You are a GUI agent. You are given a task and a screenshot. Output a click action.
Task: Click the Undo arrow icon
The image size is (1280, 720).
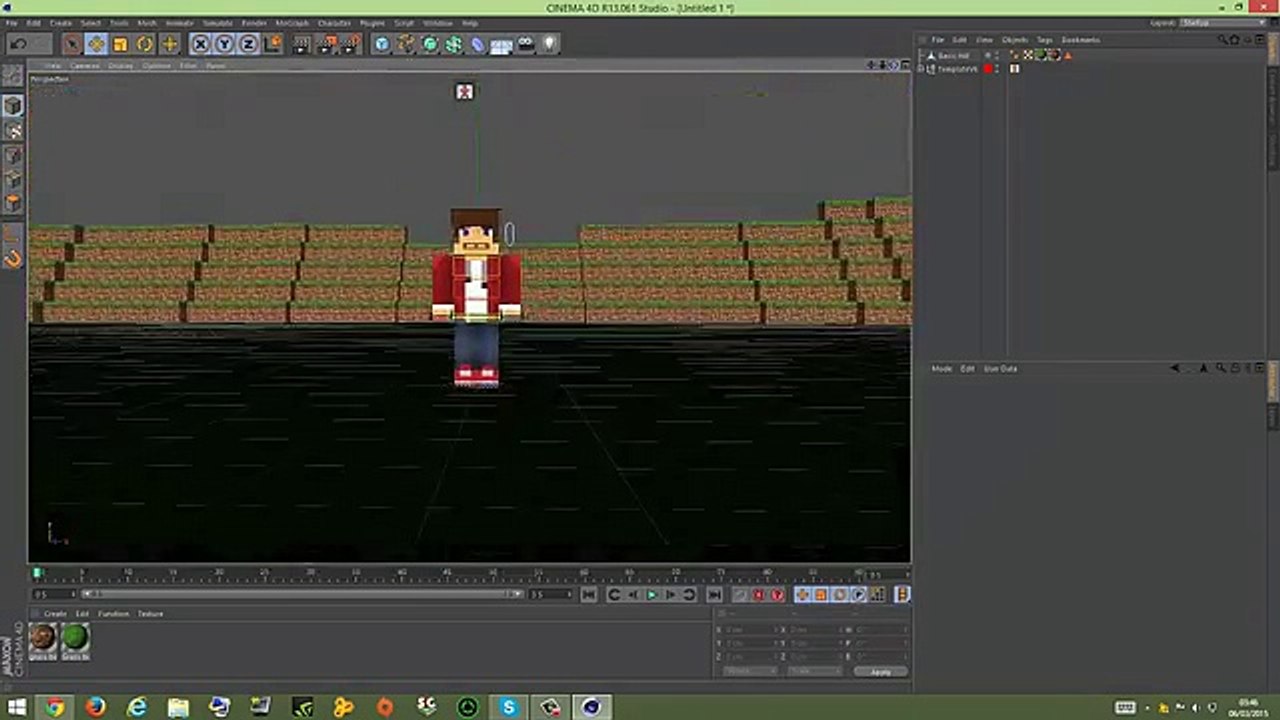point(18,44)
